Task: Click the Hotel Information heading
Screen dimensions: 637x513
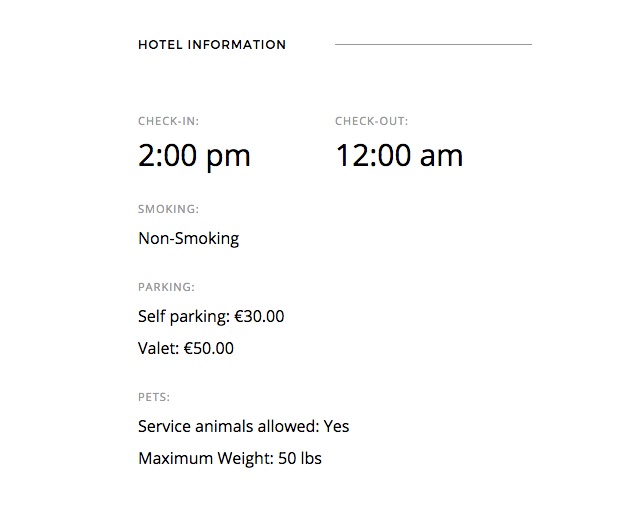Action: (212, 45)
